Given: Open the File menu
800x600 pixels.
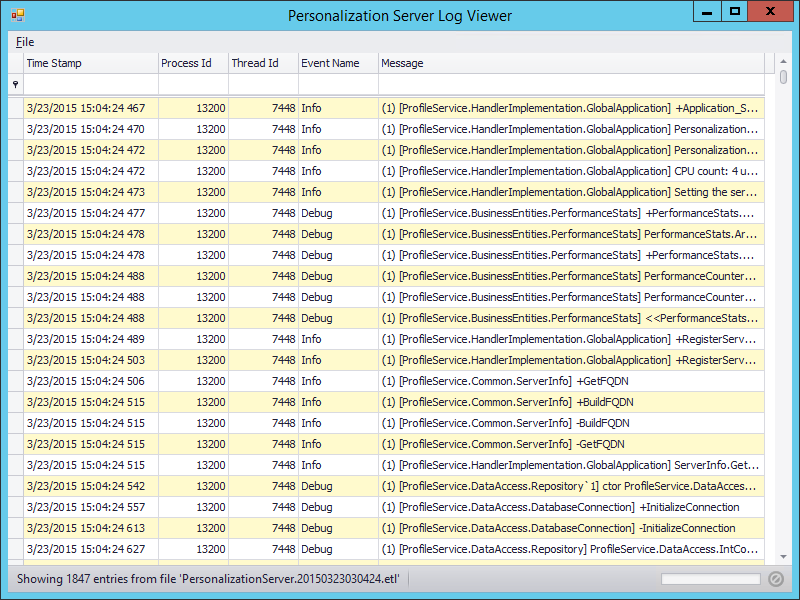Looking at the screenshot, I should (x=25, y=42).
